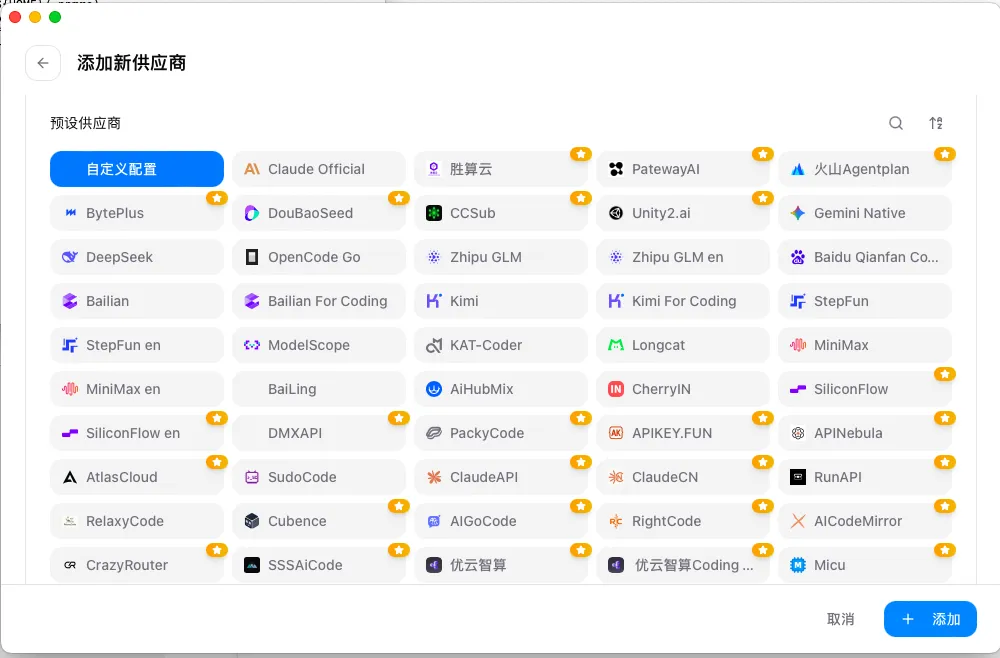
Task: Click the CherryIN red icon
Action: [x=615, y=389]
